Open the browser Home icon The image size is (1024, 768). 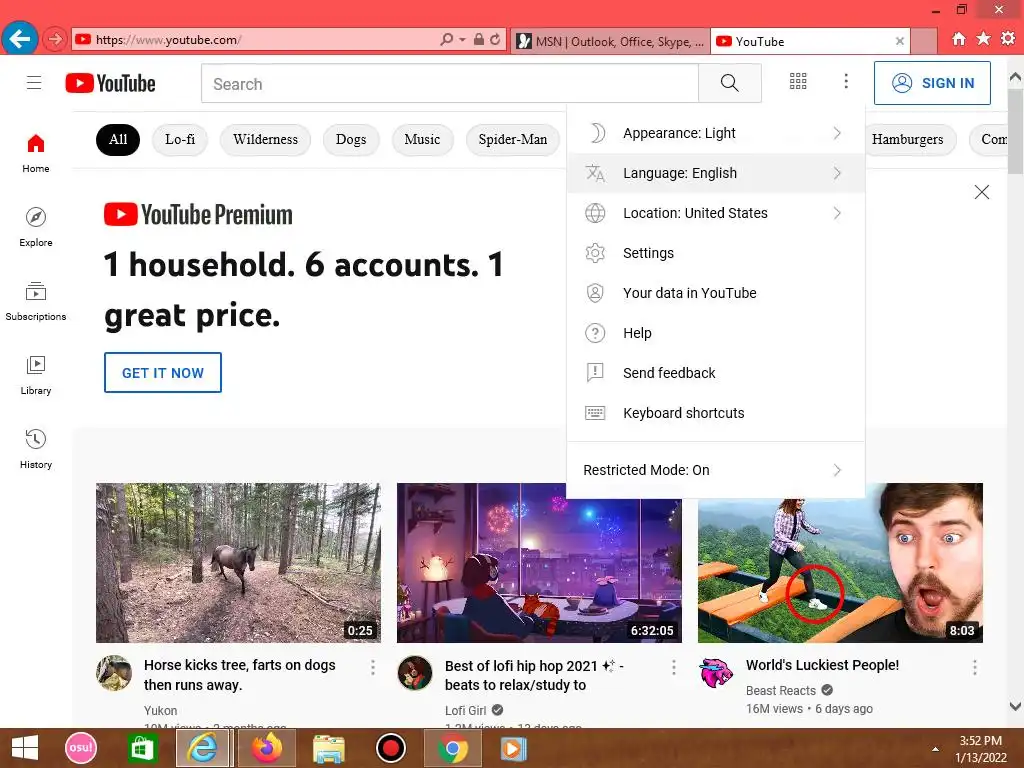point(958,39)
